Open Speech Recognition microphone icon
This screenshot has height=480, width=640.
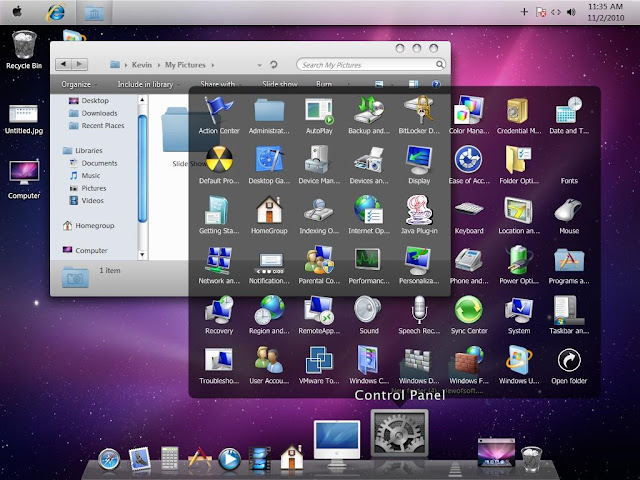point(419,310)
